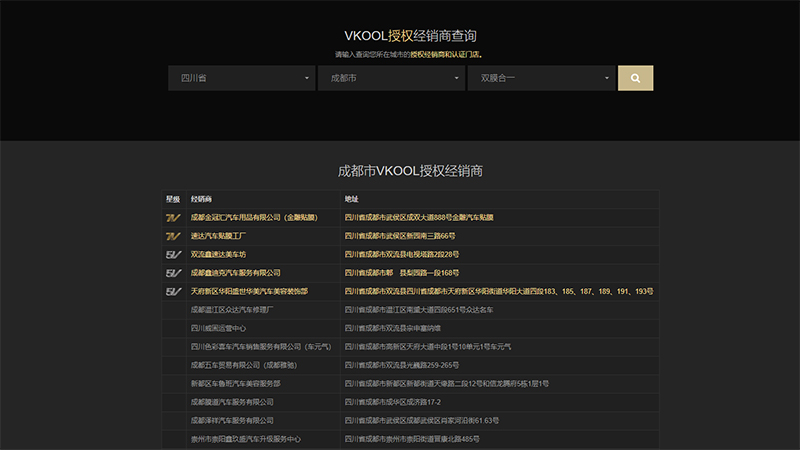Select dealer 四川威固运营中心
Image resolution: width=800 pixels, height=450 pixels.
tap(218, 328)
